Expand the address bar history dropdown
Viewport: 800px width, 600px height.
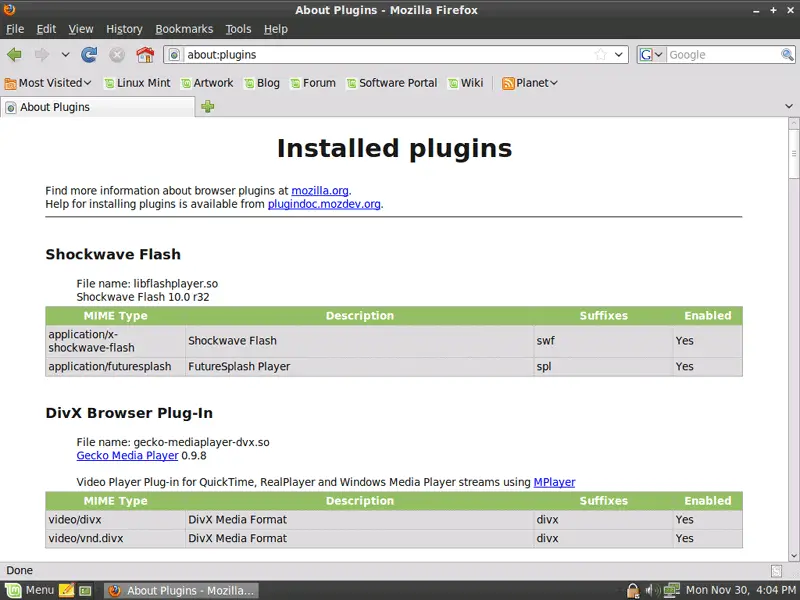618,55
